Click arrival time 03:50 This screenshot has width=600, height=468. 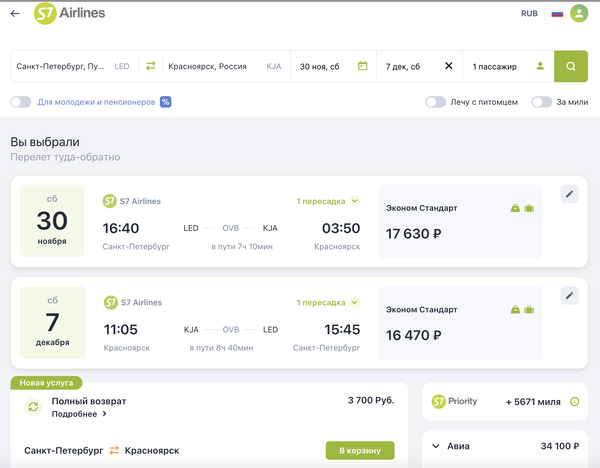coord(341,228)
